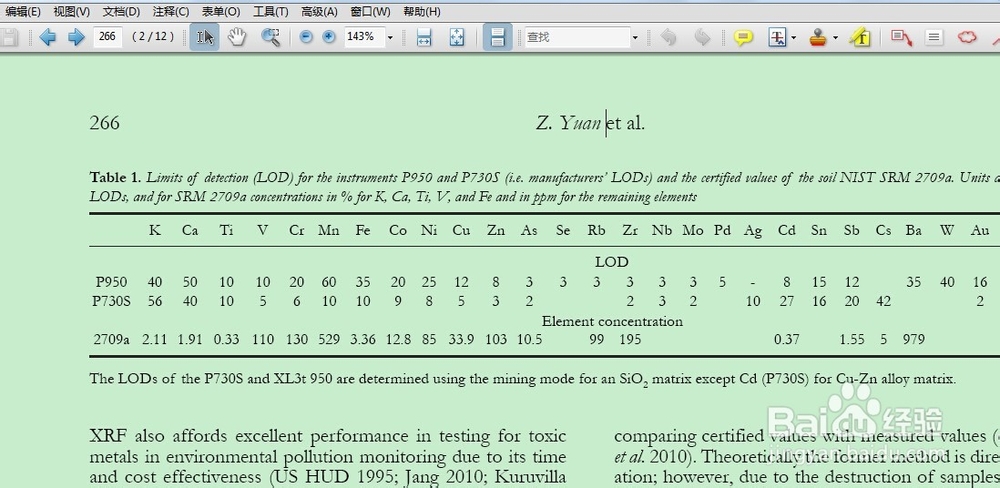Select the Callout tool icon
Viewport: 1000px width, 488px height.
902,38
